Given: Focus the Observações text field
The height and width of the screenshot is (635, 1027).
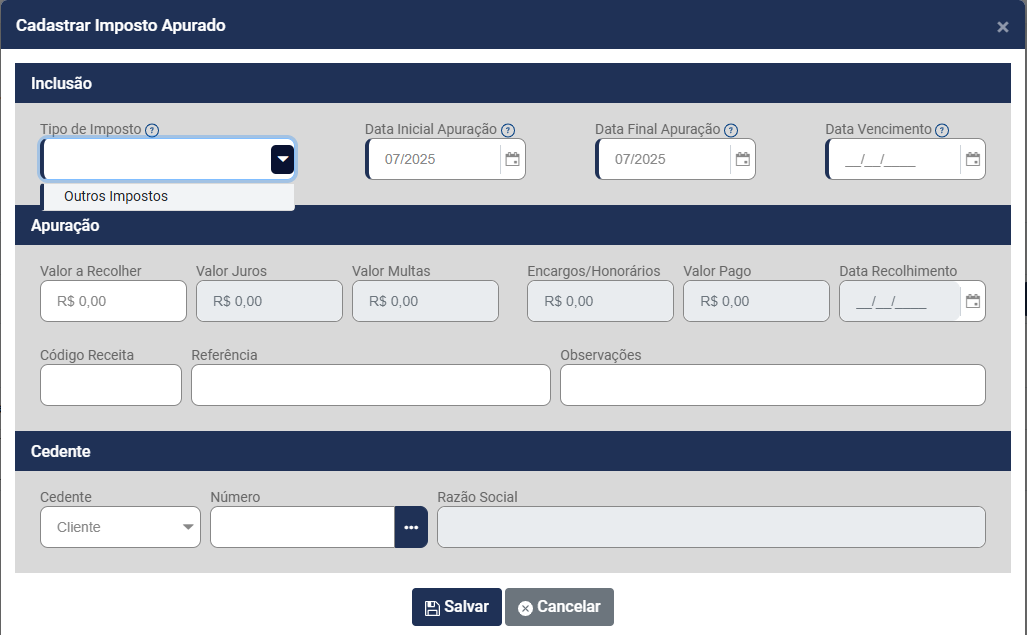Looking at the screenshot, I should click(x=773, y=385).
